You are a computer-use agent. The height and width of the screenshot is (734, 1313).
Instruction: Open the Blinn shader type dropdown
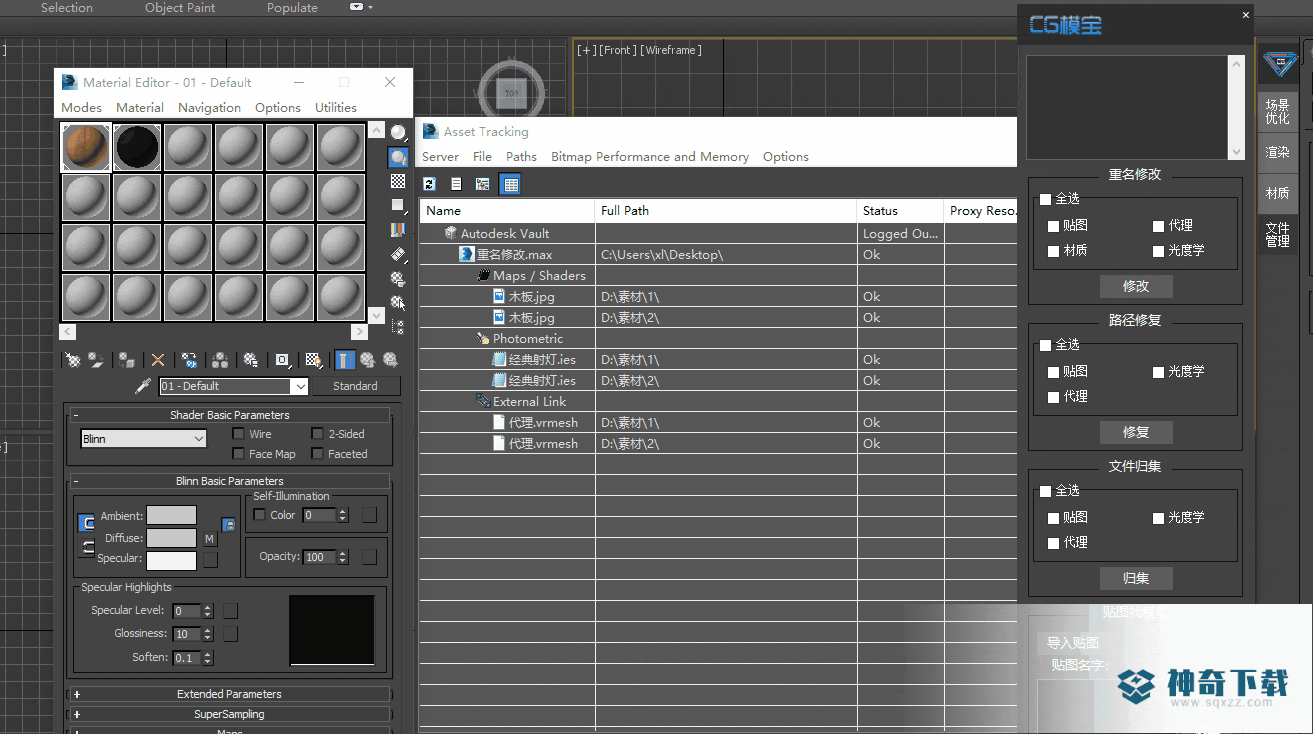pyautogui.click(x=144, y=439)
